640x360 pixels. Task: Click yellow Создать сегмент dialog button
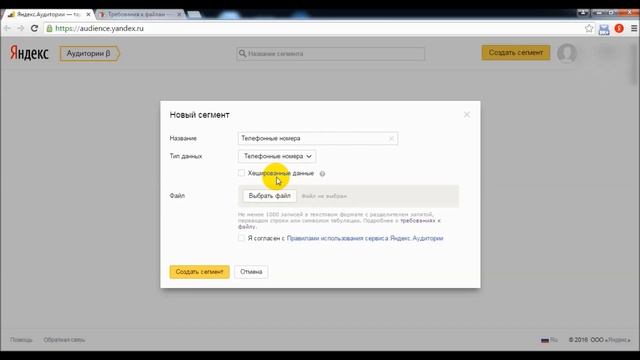click(x=199, y=272)
